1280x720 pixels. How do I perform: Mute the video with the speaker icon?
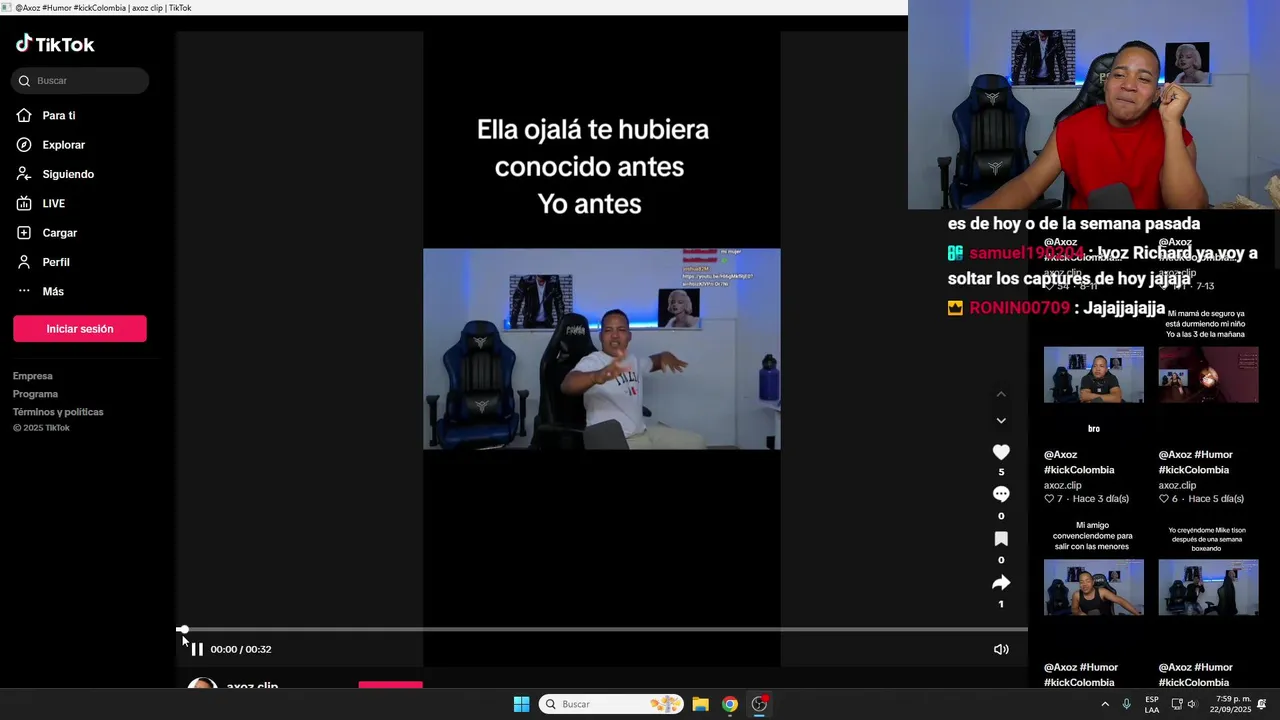pos(1001,649)
